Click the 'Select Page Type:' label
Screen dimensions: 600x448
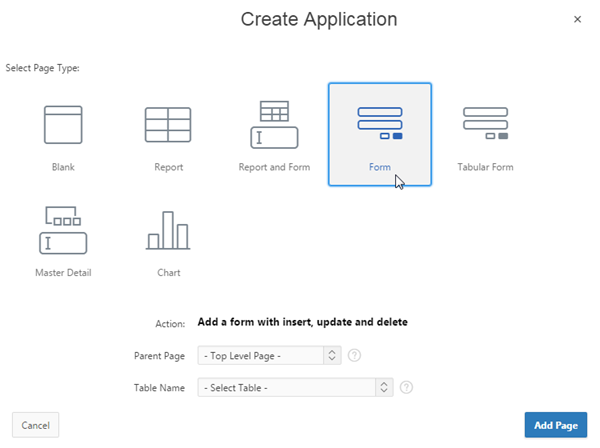tap(42, 68)
